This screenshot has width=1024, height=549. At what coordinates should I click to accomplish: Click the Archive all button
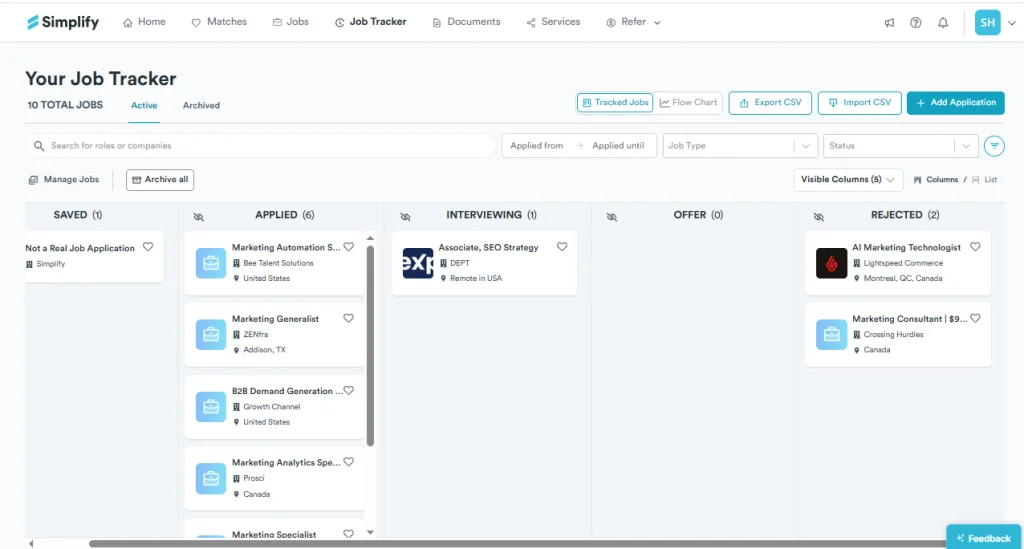tap(160, 180)
